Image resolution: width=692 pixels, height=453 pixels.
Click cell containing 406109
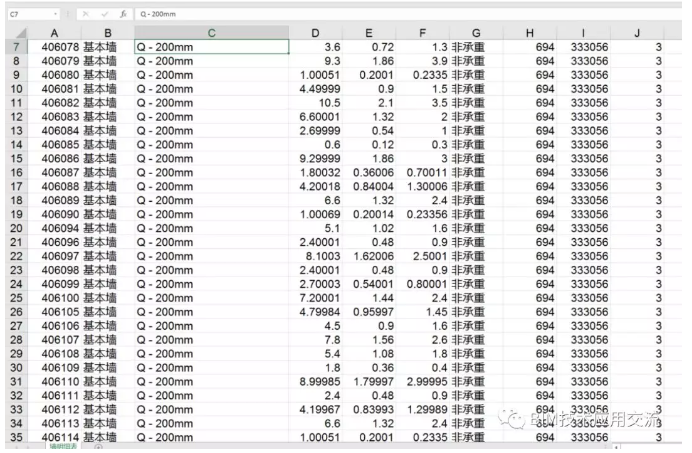55,368
